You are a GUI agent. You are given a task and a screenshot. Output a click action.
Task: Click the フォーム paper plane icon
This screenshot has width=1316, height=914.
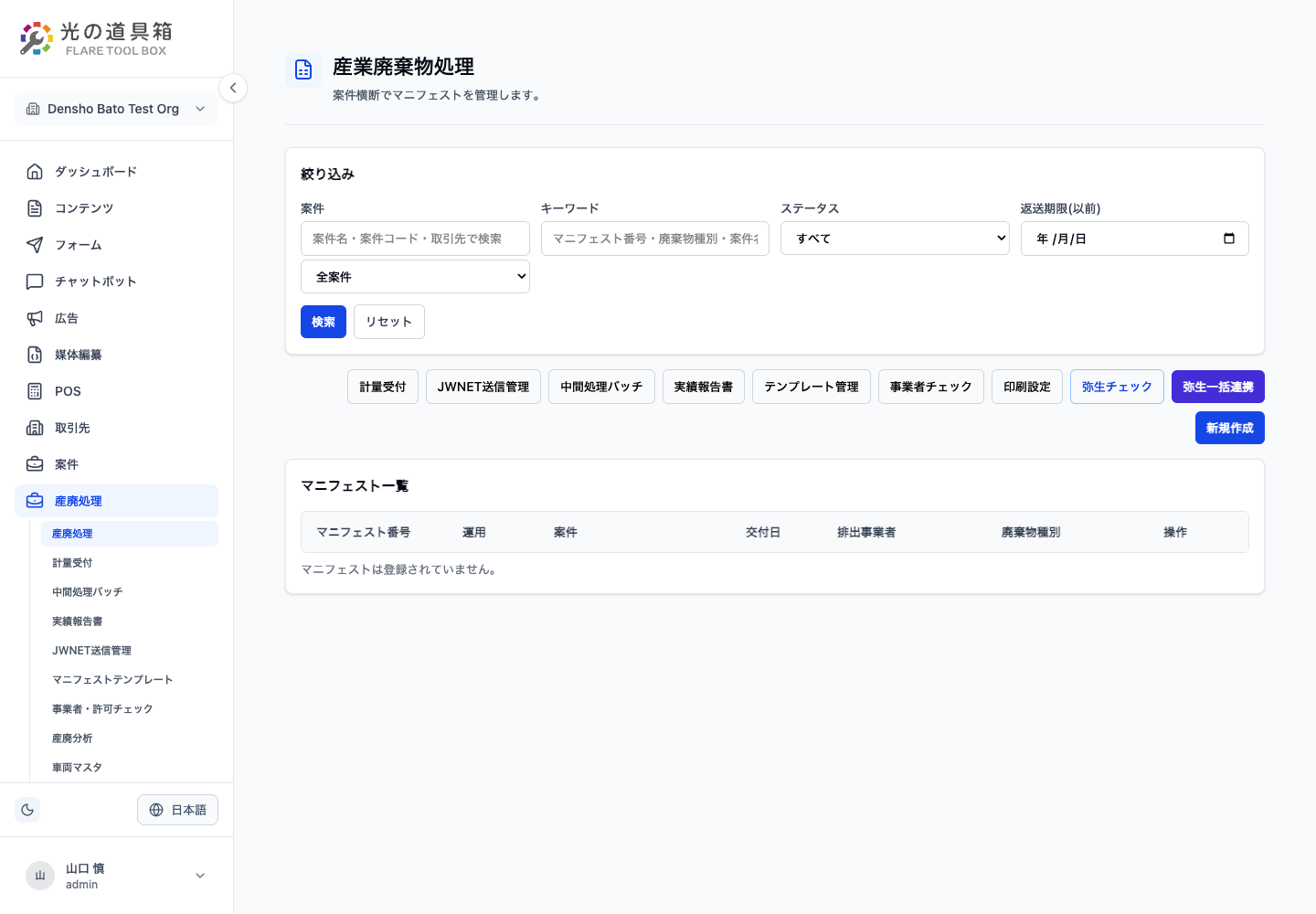(x=35, y=245)
